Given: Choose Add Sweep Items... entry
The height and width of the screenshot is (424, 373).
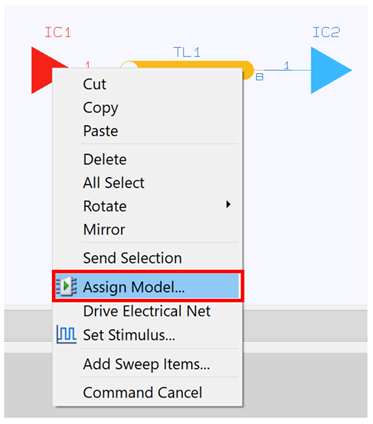Looking at the screenshot, I should point(148,364).
